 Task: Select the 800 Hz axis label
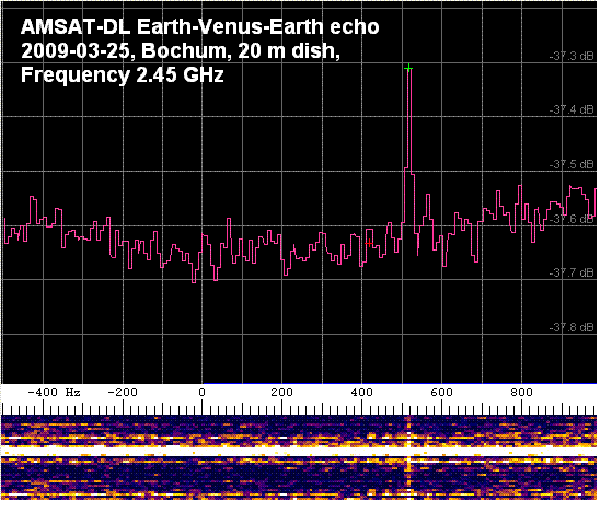click(x=522, y=392)
